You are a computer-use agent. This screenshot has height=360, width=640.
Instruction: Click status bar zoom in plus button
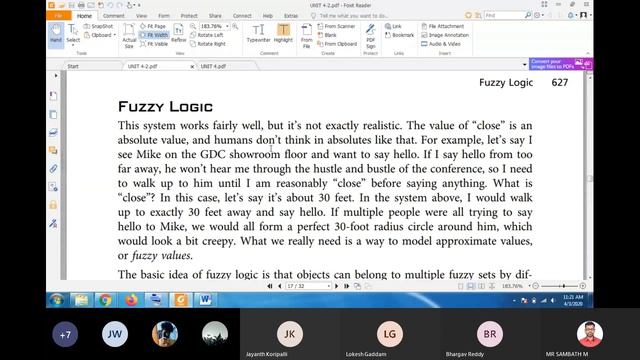click(582, 286)
